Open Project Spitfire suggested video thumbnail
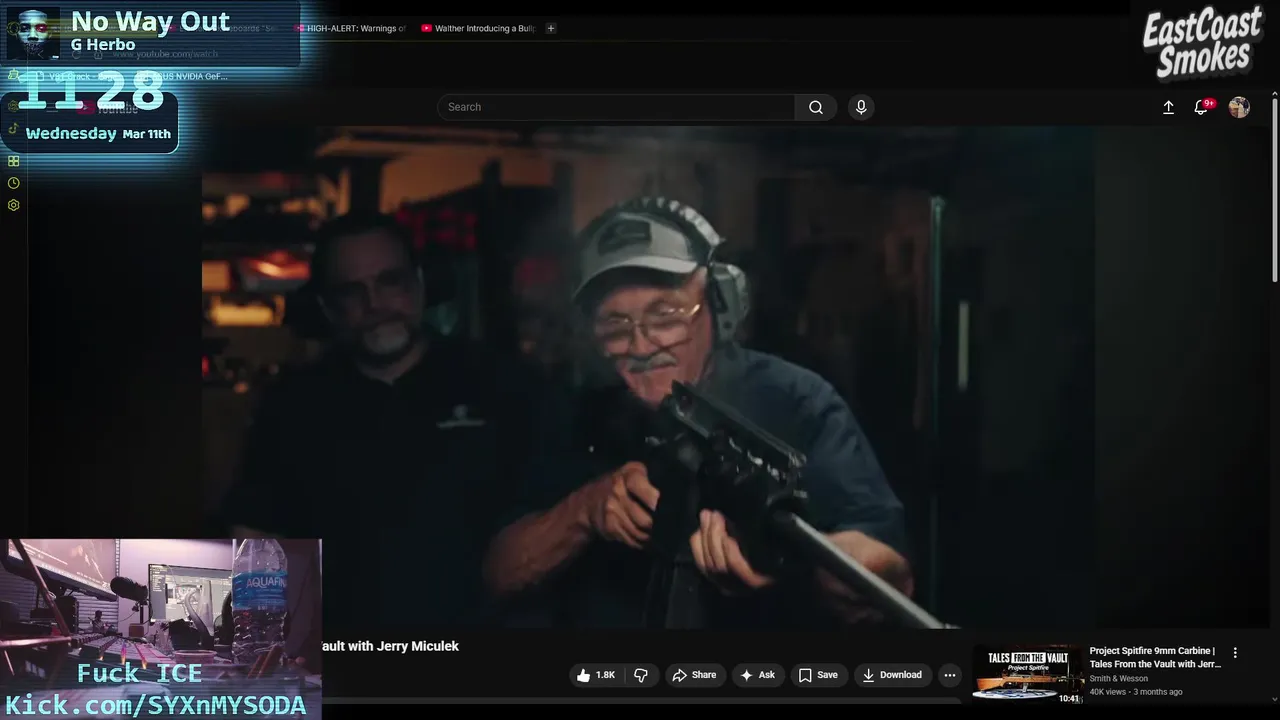 pos(1028,674)
